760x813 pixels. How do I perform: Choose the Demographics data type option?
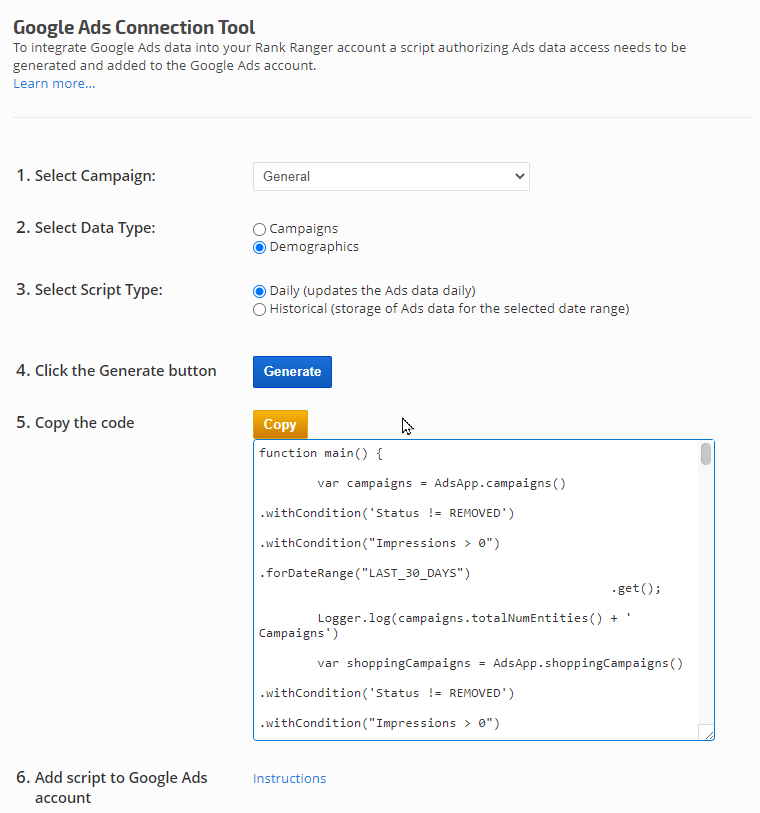(260, 247)
